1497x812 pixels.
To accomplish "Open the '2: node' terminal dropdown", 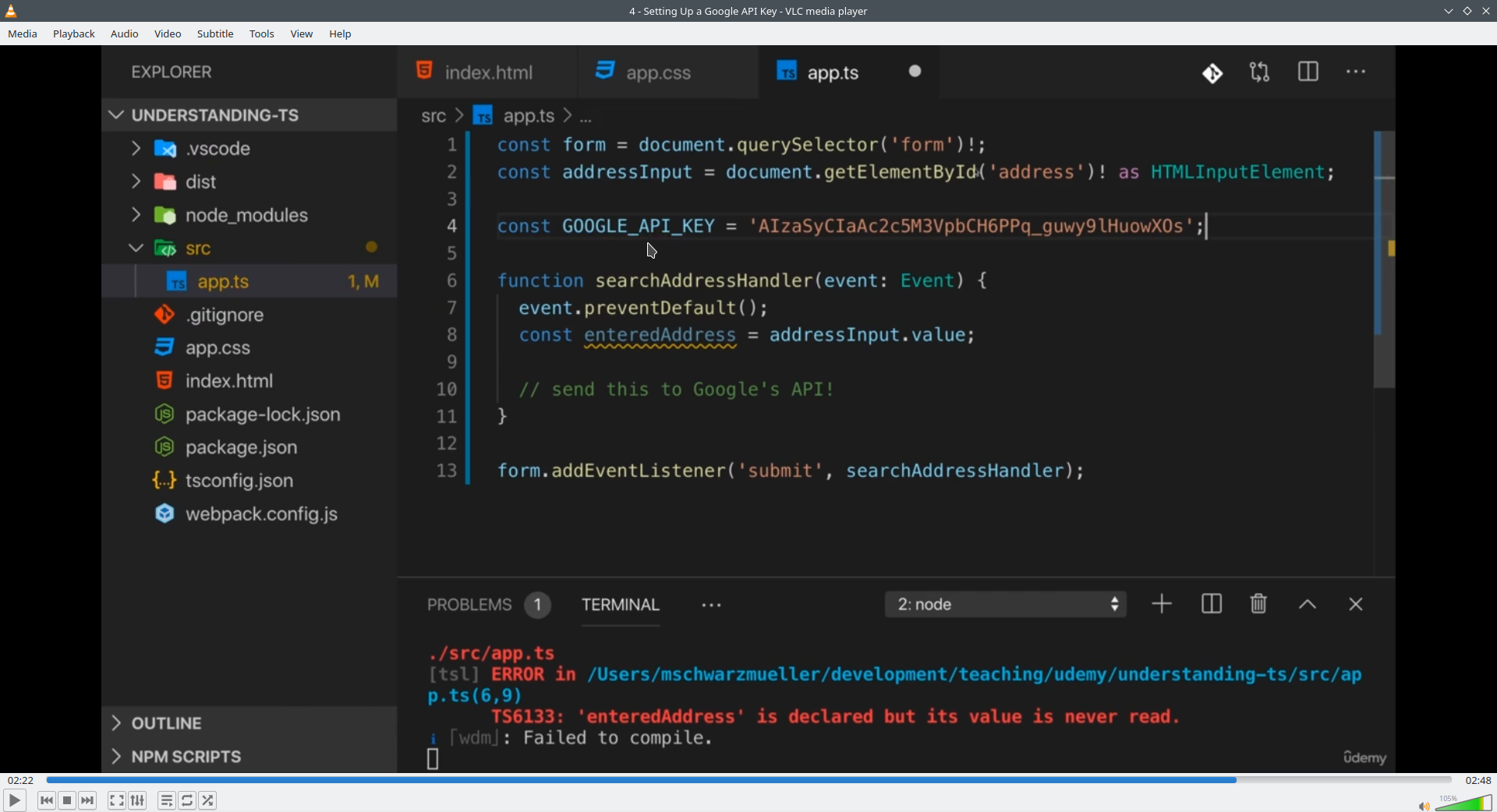I will coord(1006,605).
